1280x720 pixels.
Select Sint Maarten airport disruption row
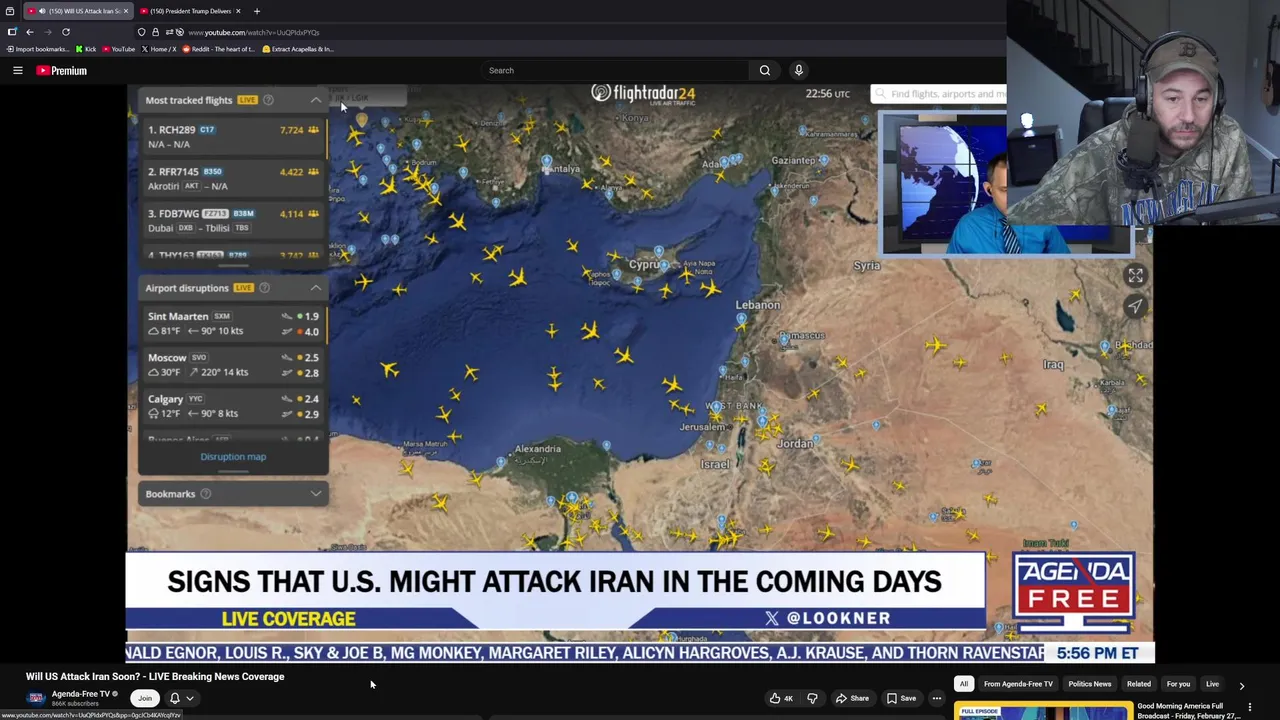coord(233,323)
